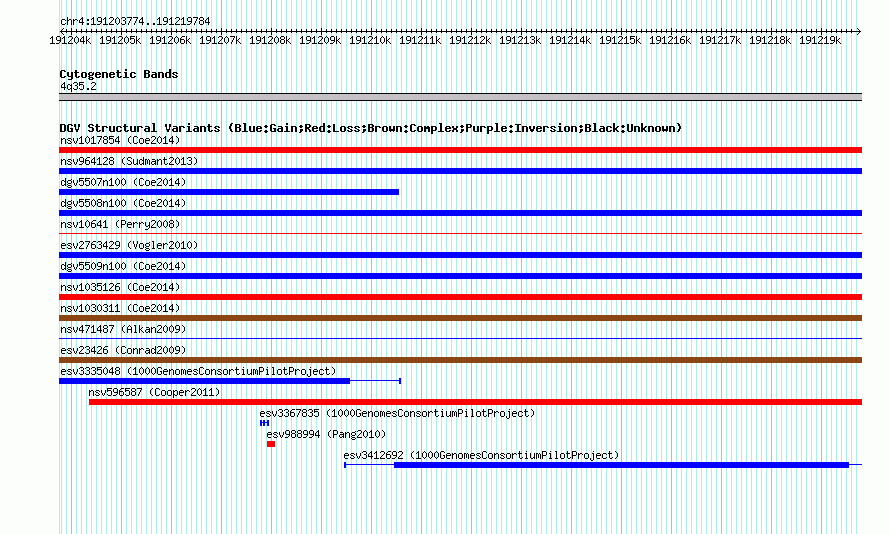The width and height of the screenshot is (890, 534).
Task: Click the red nsv1035126 variant bar
Action: pos(460,297)
